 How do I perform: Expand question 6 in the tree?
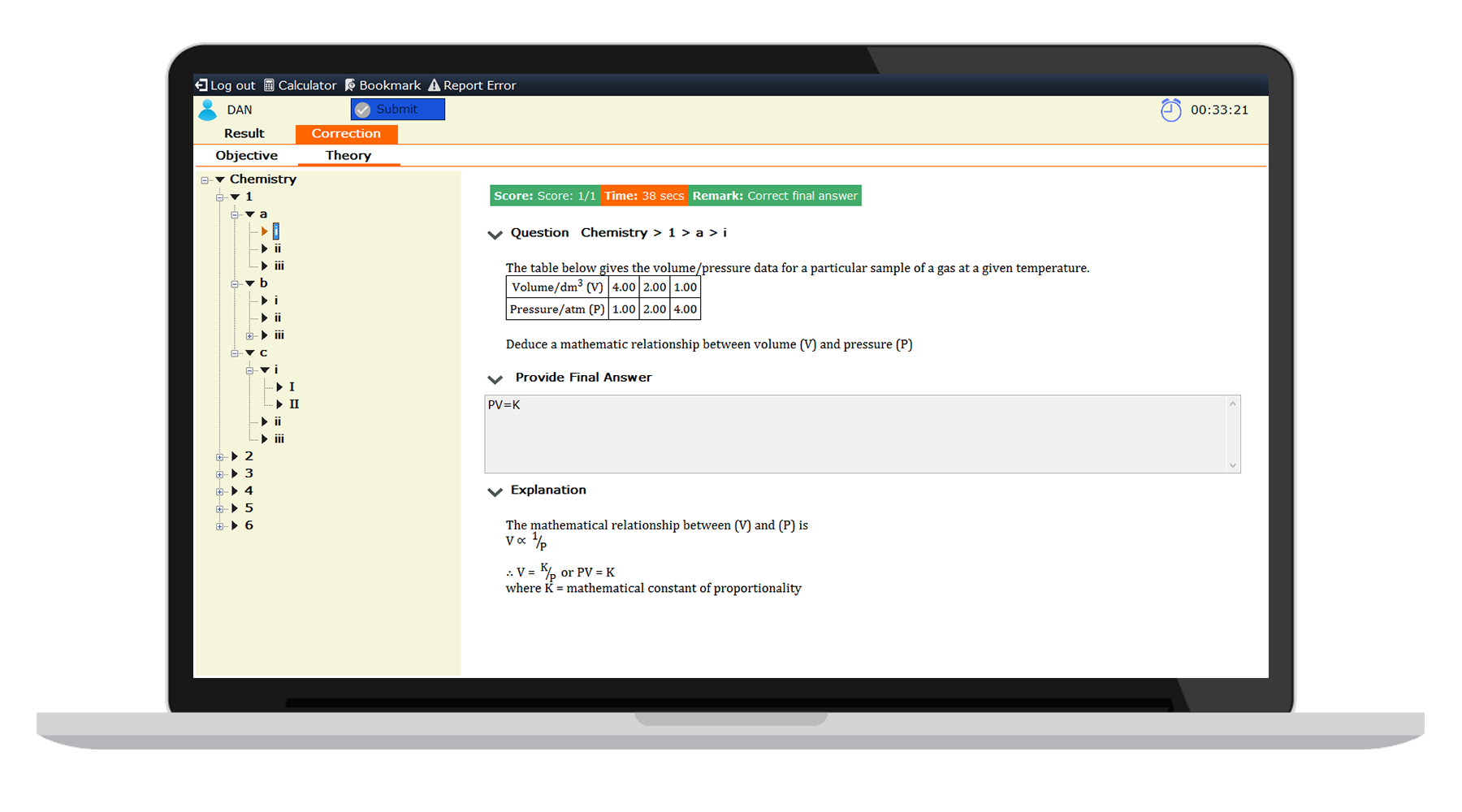pyautogui.click(x=235, y=525)
